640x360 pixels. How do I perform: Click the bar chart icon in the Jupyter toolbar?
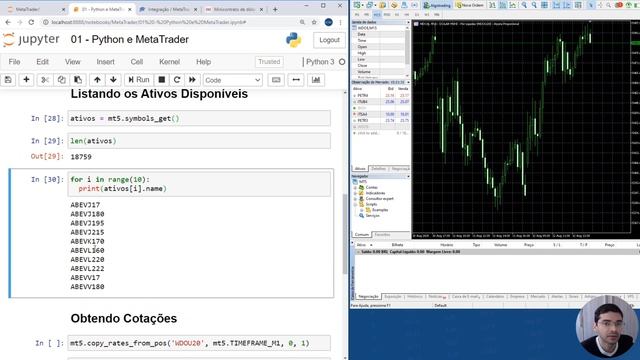(x=316, y=80)
